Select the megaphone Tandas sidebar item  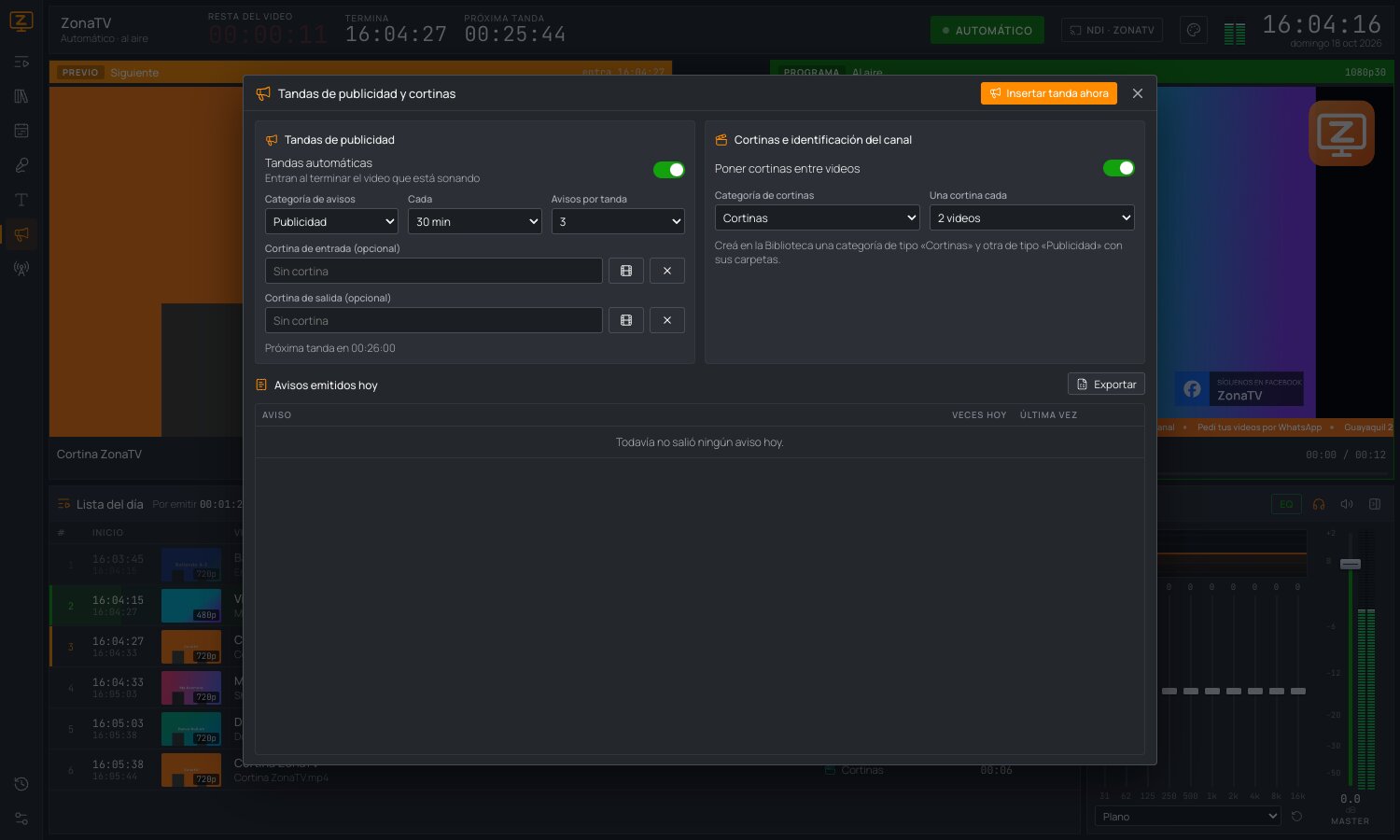pos(21,234)
